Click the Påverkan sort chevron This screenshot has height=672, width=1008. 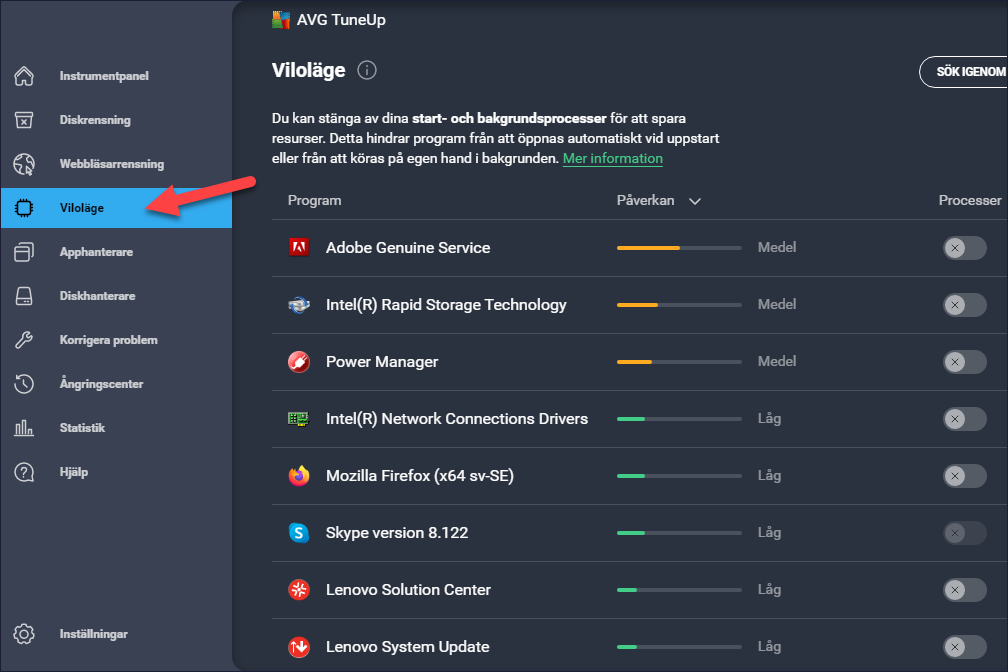pyautogui.click(x=695, y=201)
